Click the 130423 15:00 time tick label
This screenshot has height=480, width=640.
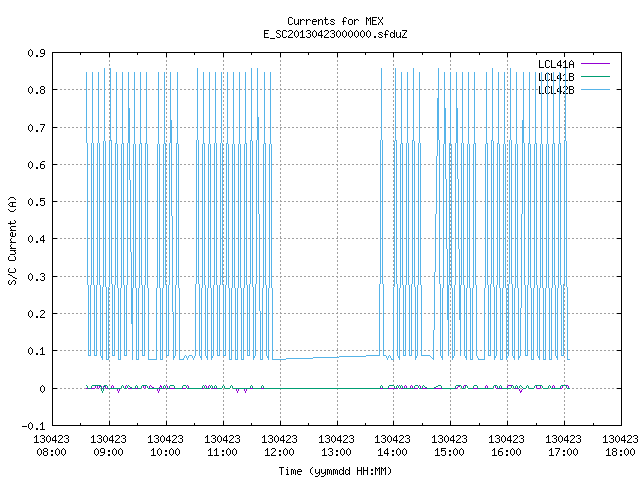[x=449, y=446]
